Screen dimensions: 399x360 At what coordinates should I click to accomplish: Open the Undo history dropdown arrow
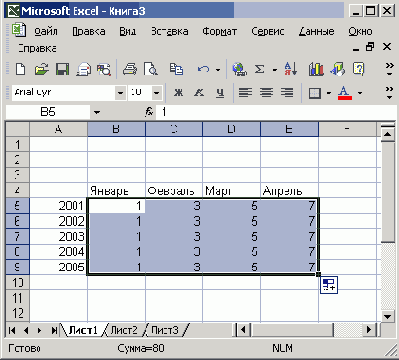click(218, 70)
